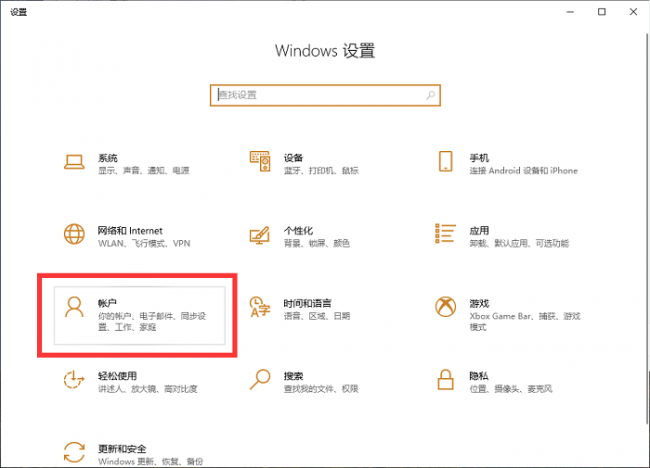Image resolution: width=650 pixels, height=468 pixels.
Task: Click description Windows 更新、恢复、备份
Action: (151, 461)
